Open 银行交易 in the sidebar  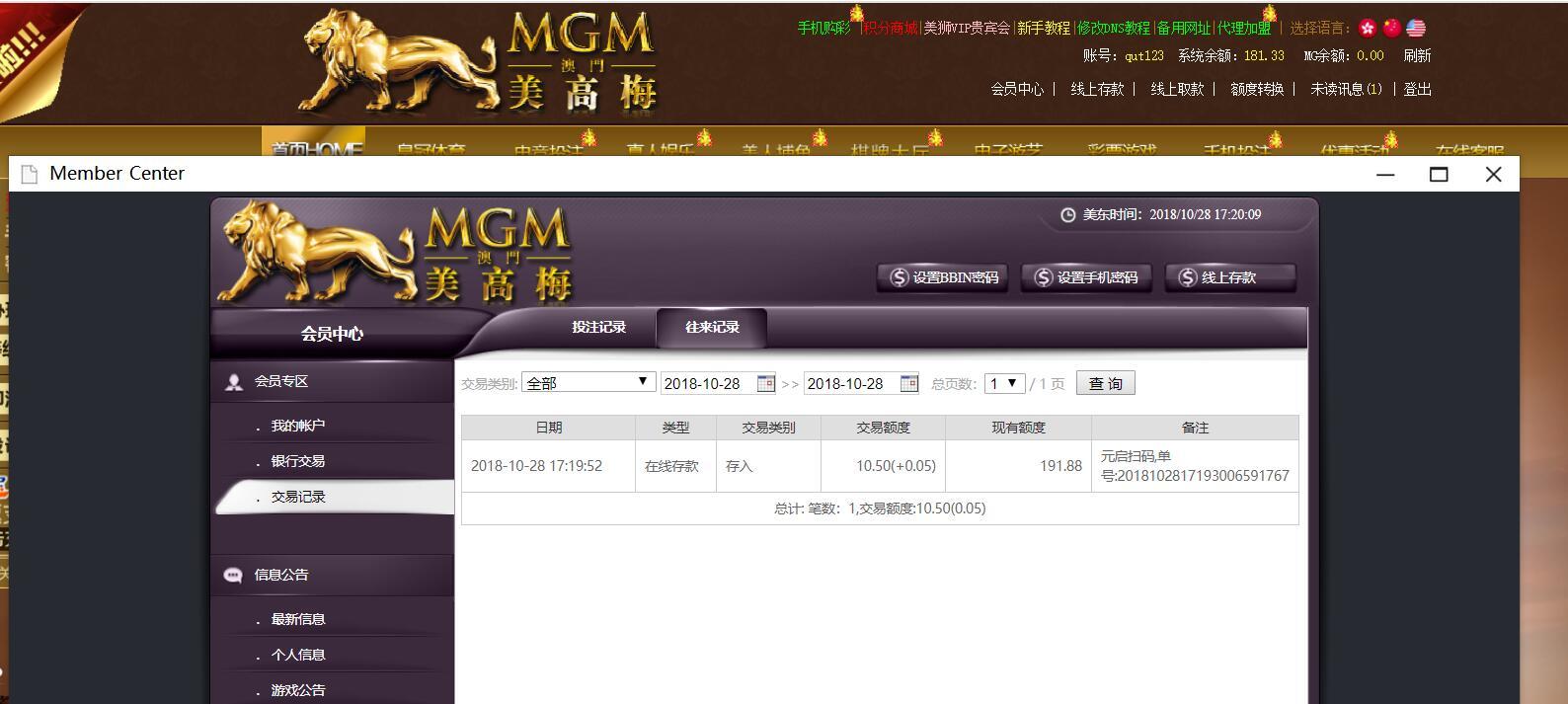coord(297,461)
